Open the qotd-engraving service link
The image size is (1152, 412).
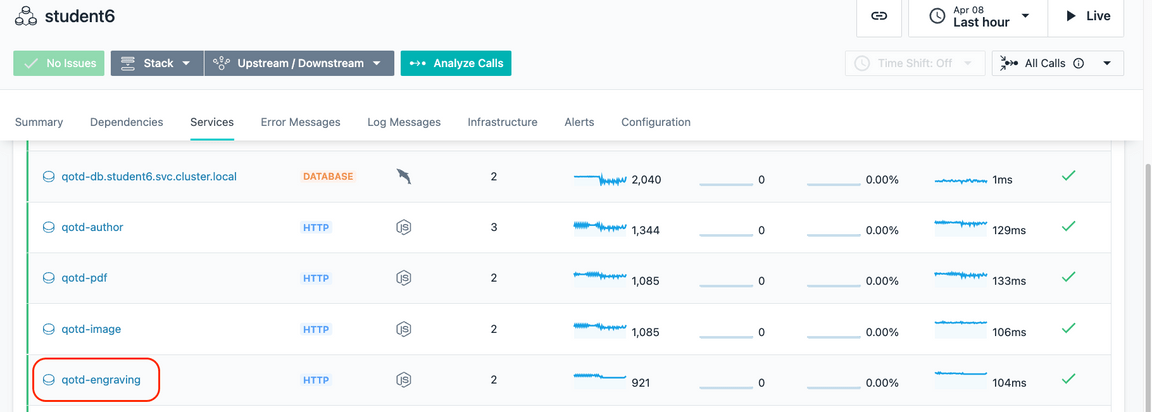pos(101,380)
